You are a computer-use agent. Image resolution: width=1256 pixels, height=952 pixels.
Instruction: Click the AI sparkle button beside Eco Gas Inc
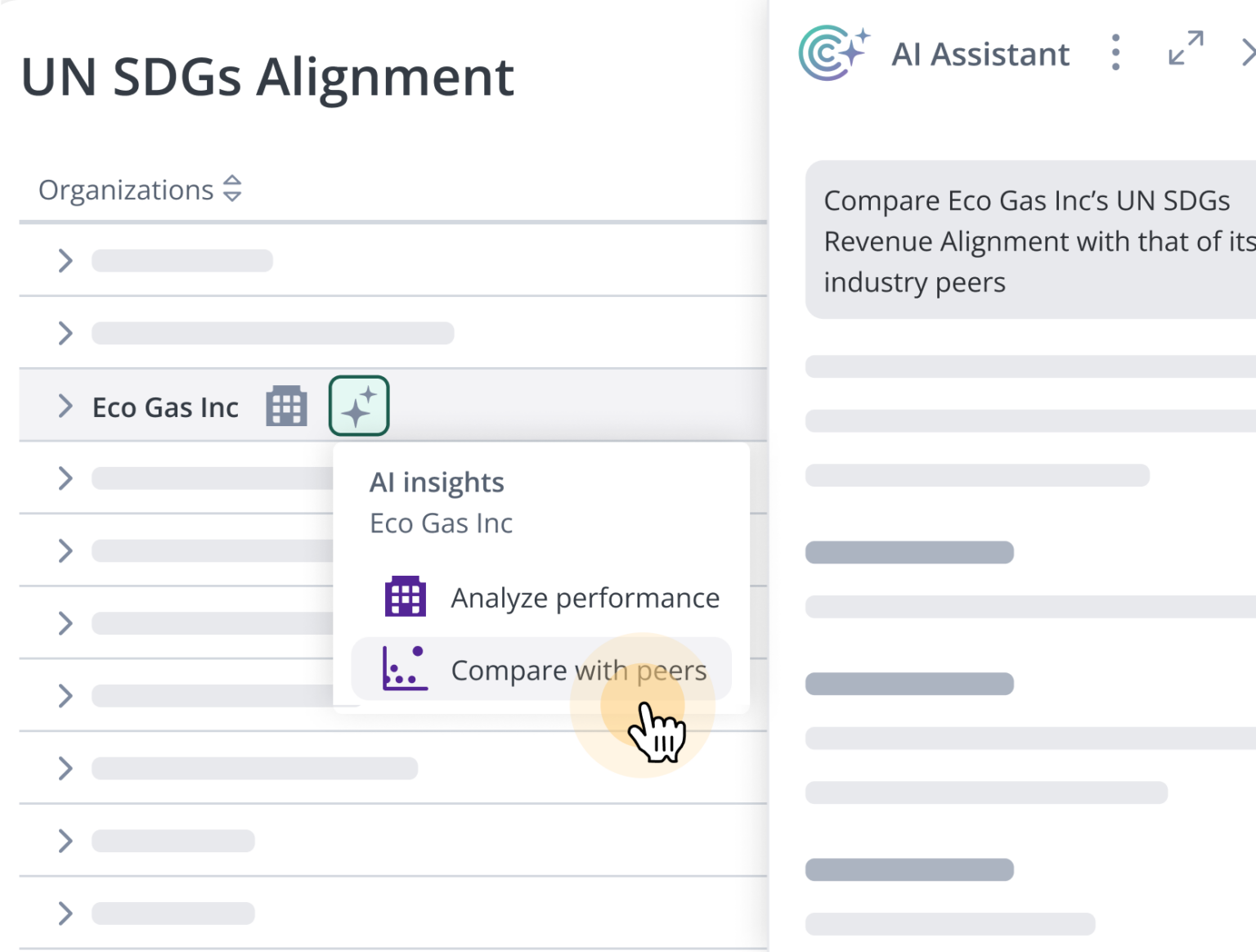coord(359,406)
